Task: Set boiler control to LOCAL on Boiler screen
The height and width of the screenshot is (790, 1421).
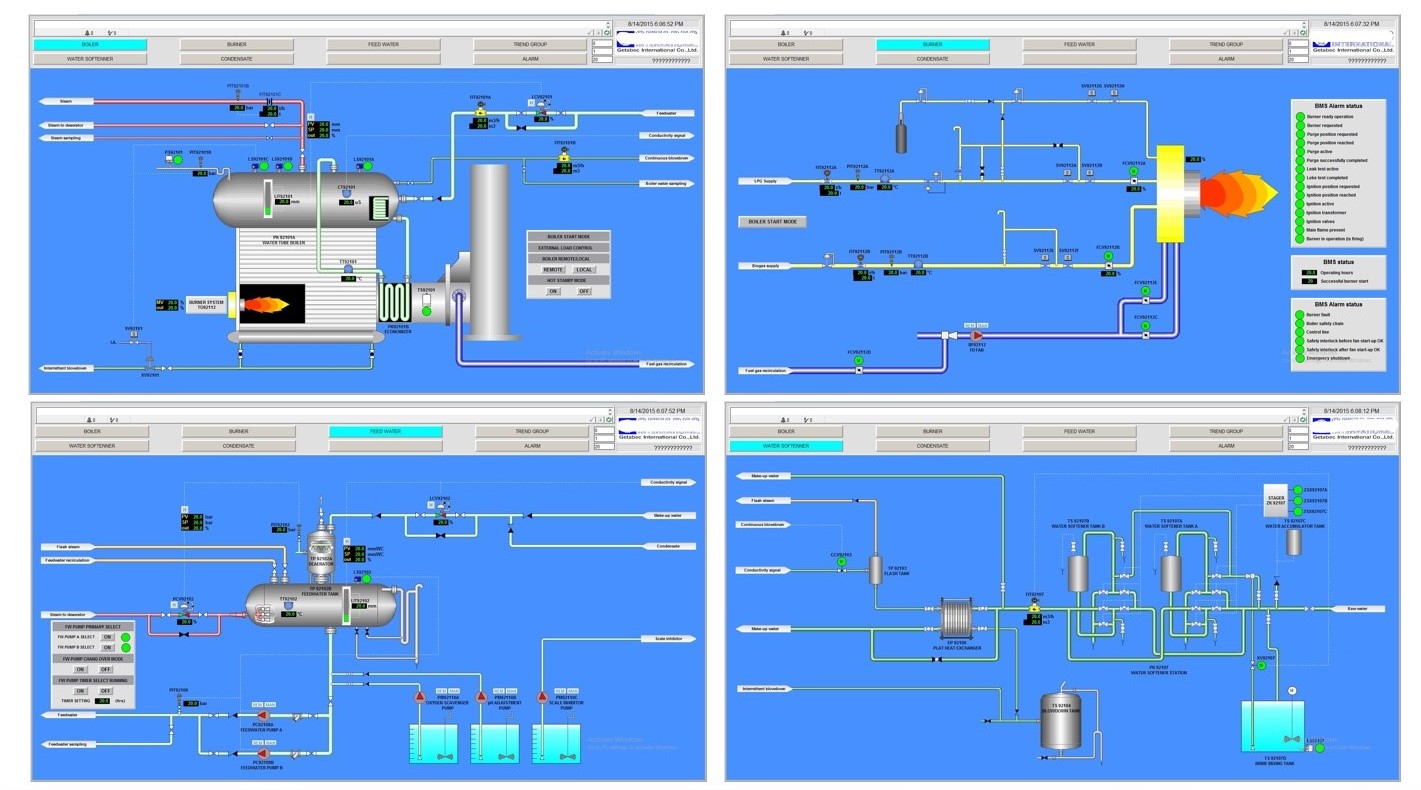Action: (584, 269)
